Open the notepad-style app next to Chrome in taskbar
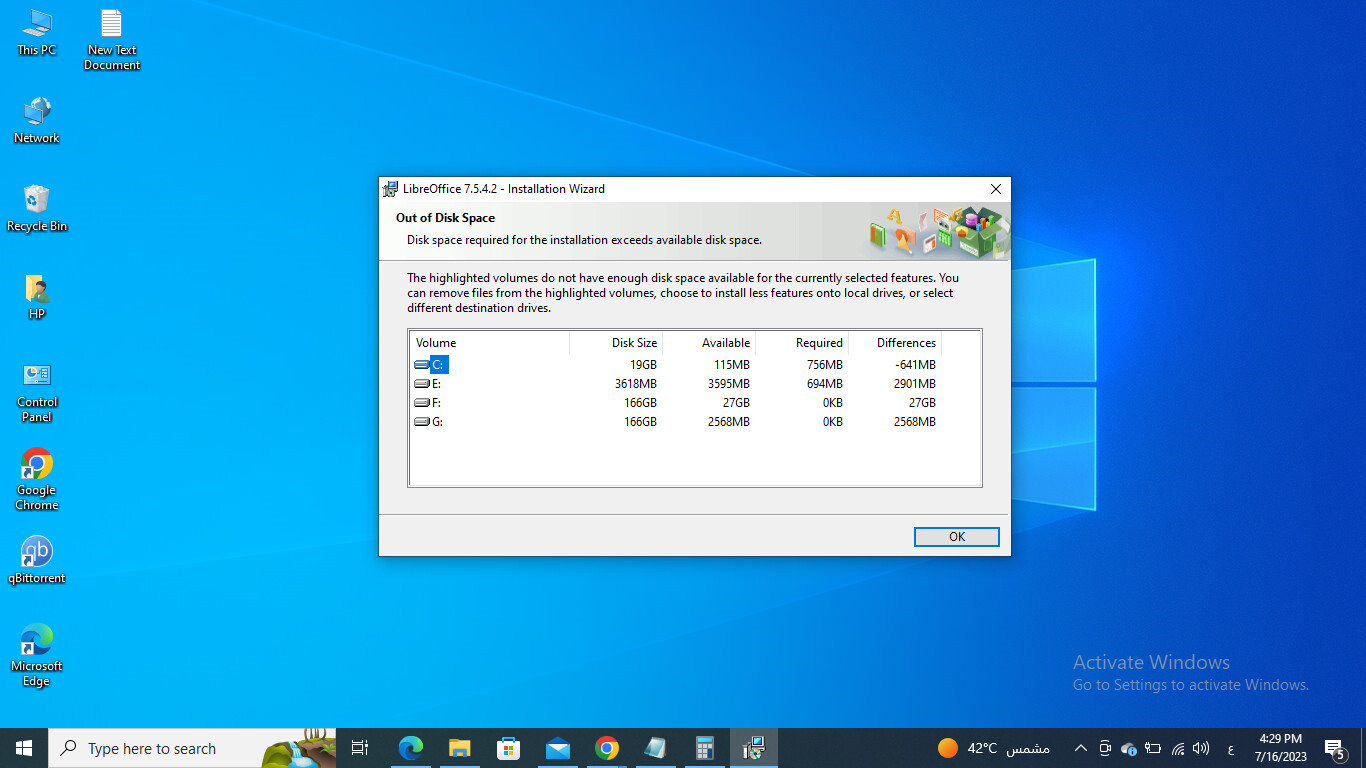Screen dimensions: 1366x768 point(655,748)
